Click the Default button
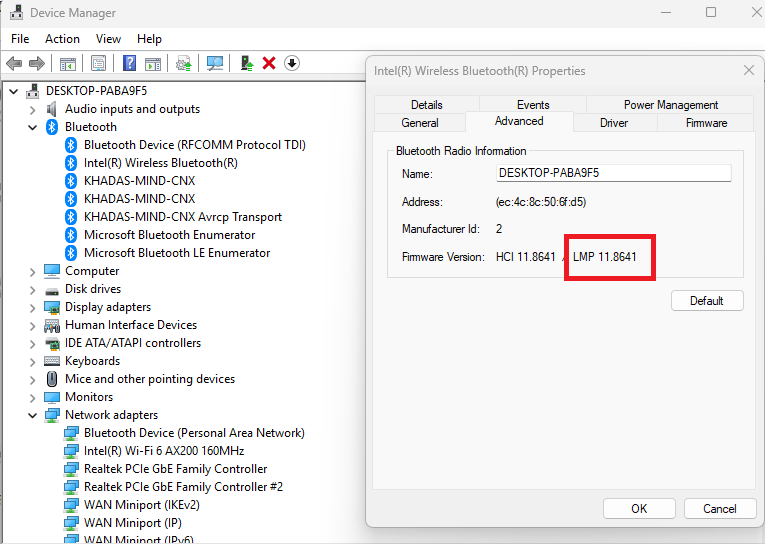The image size is (767, 545). (707, 301)
